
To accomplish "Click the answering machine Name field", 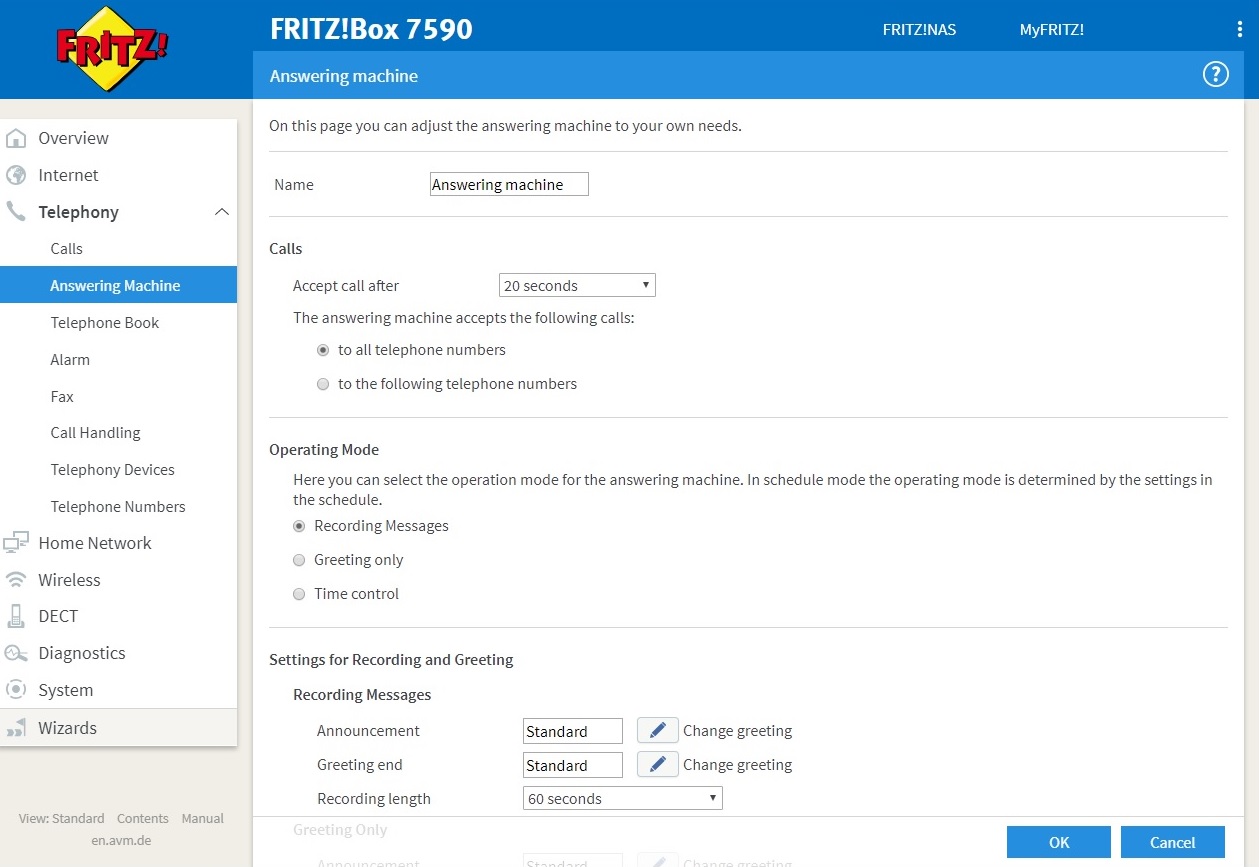I will (509, 184).
